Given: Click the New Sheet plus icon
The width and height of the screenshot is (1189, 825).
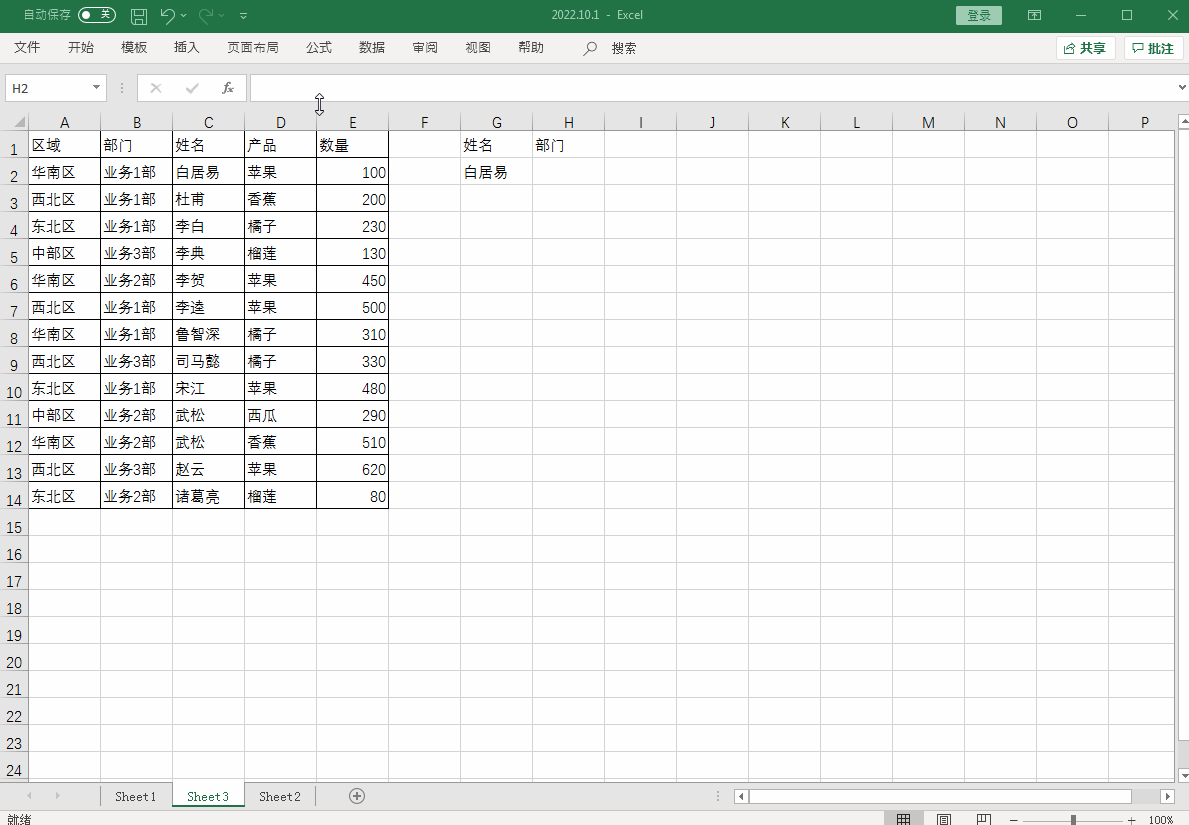Looking at the screenshot, I should 357,795.
